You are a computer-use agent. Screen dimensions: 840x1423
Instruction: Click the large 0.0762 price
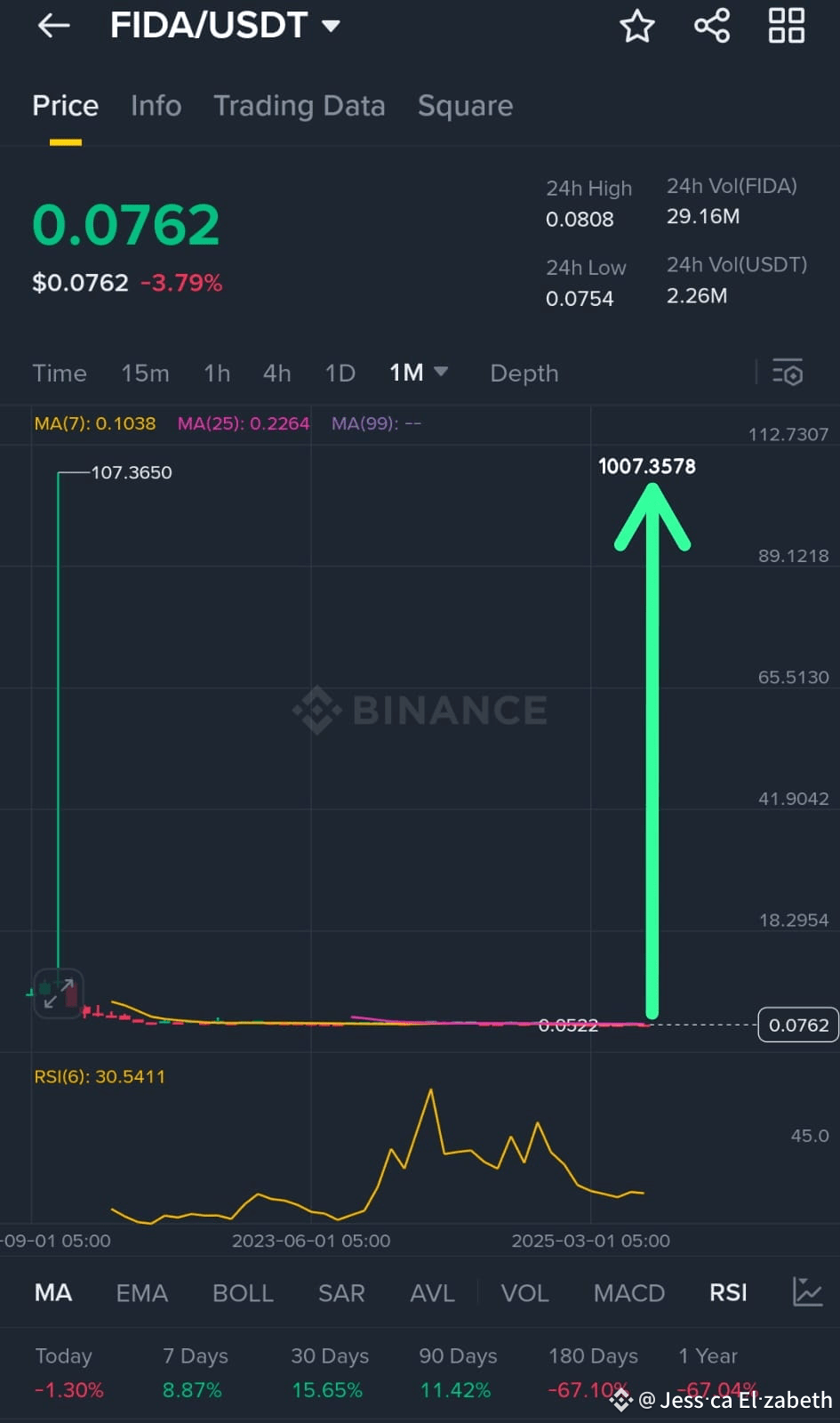[125, 224]
